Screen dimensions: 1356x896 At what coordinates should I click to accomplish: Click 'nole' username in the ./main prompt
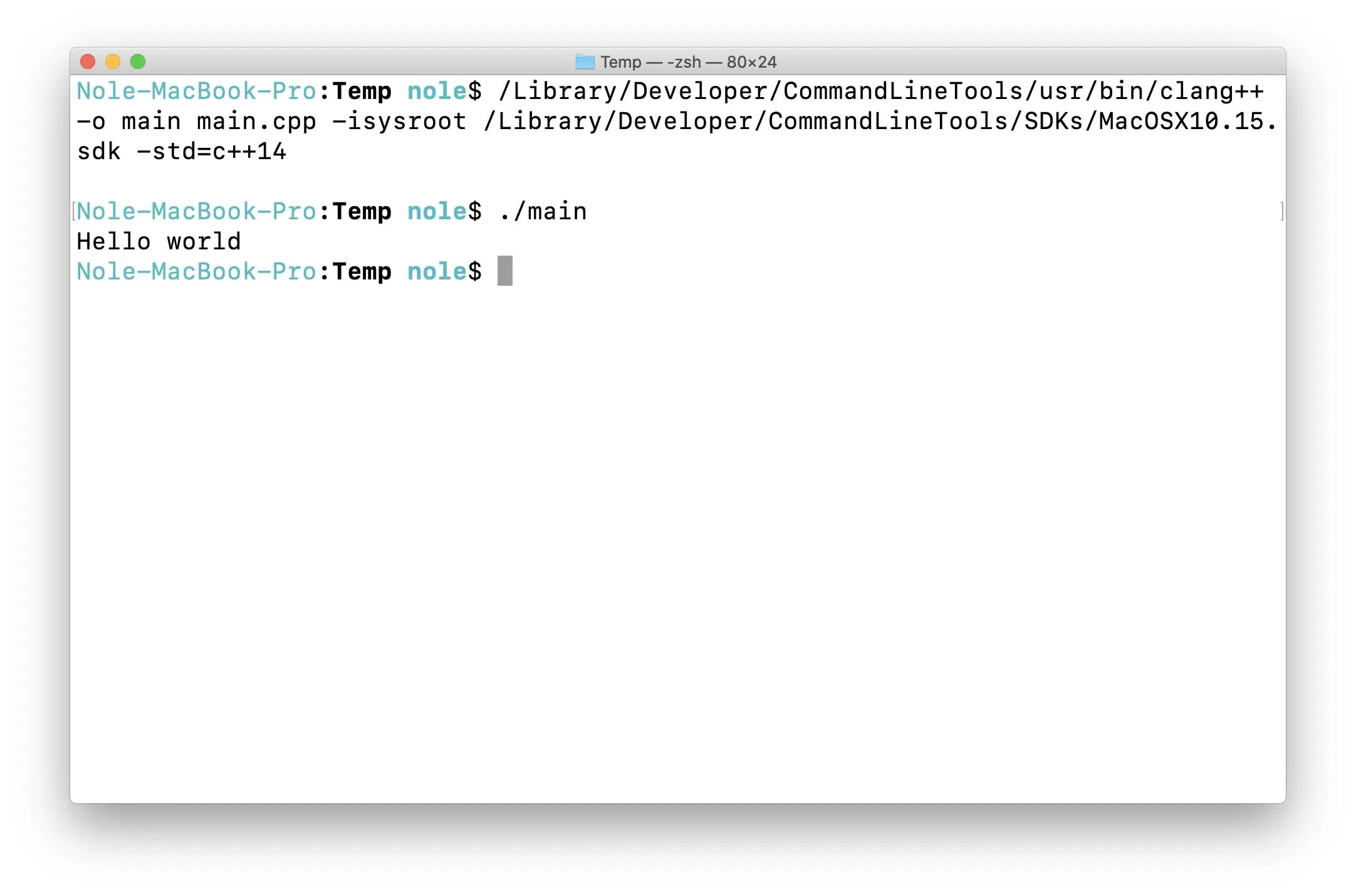pos(437,211)
